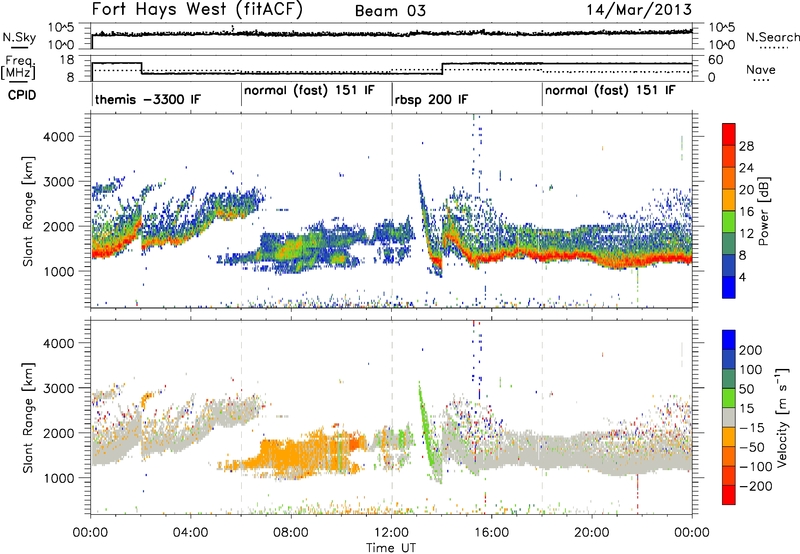The height and width of the screenshot is (554, 800).
Task: Click the blue 200 velocity color band
Action: (x=729, y=340)
